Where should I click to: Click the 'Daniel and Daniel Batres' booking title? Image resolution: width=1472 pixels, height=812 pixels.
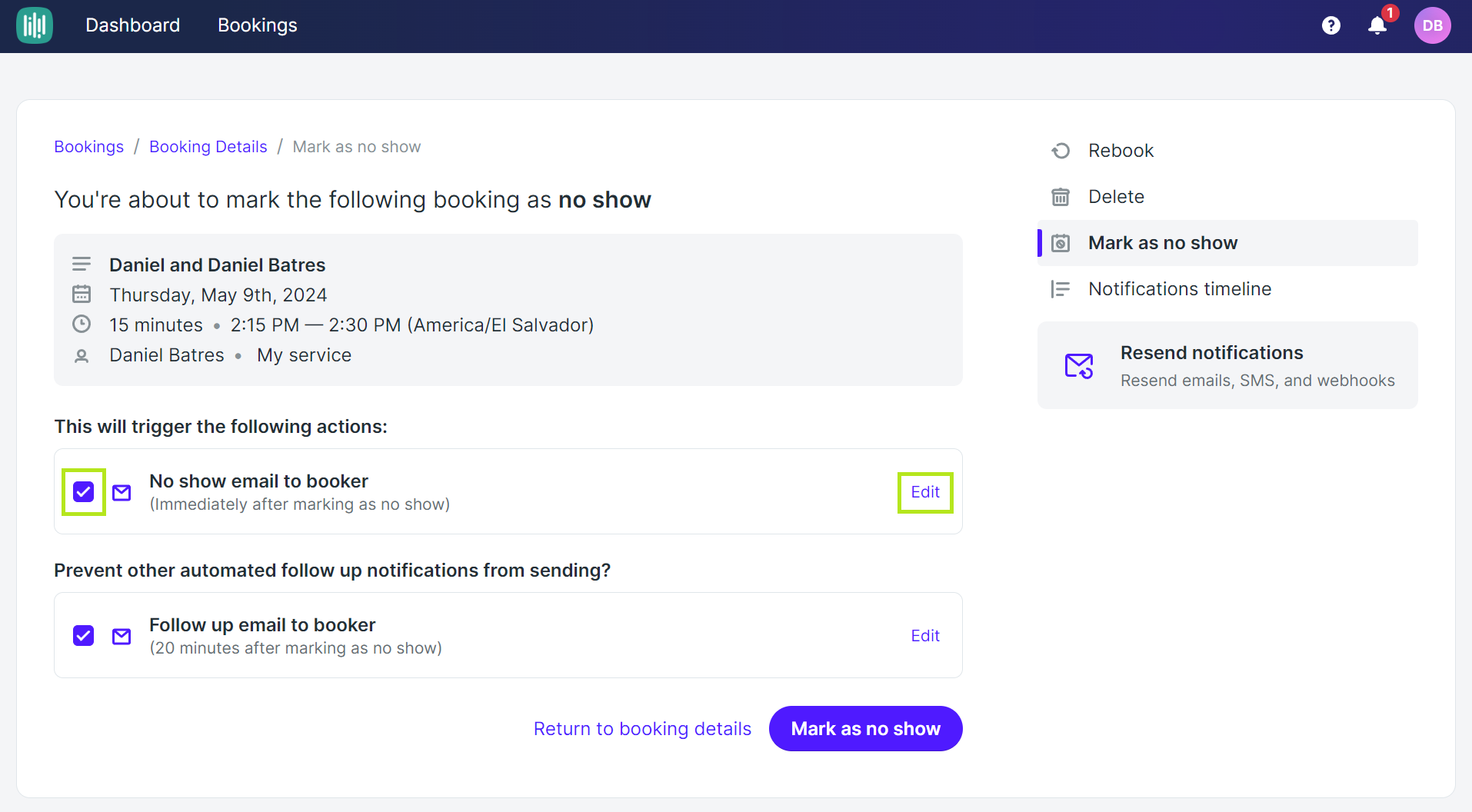[218, 265]
